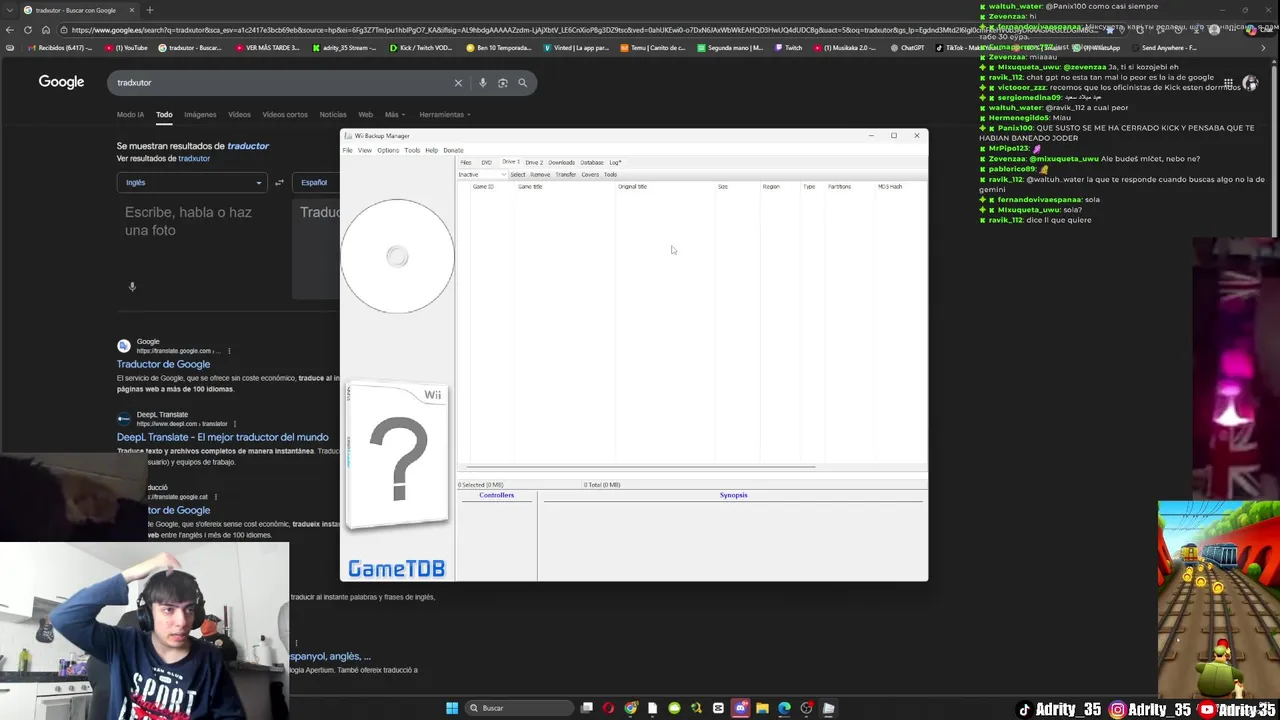Open the YouTube bookmark
1280x720 pixels.
[x=127, y=47]
